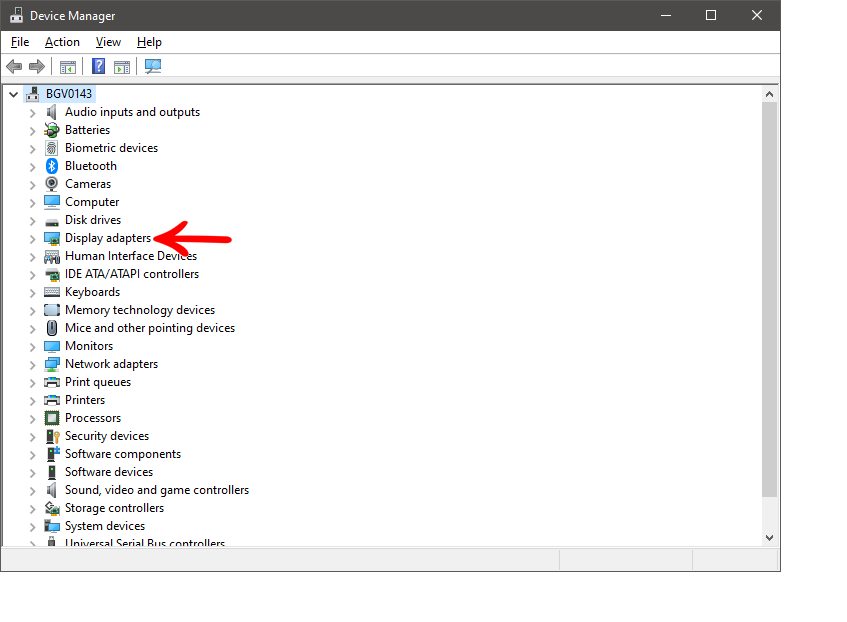Click the Security devices key icon
The width and height of the screenshot is (847, 622).
pos(52,436)
